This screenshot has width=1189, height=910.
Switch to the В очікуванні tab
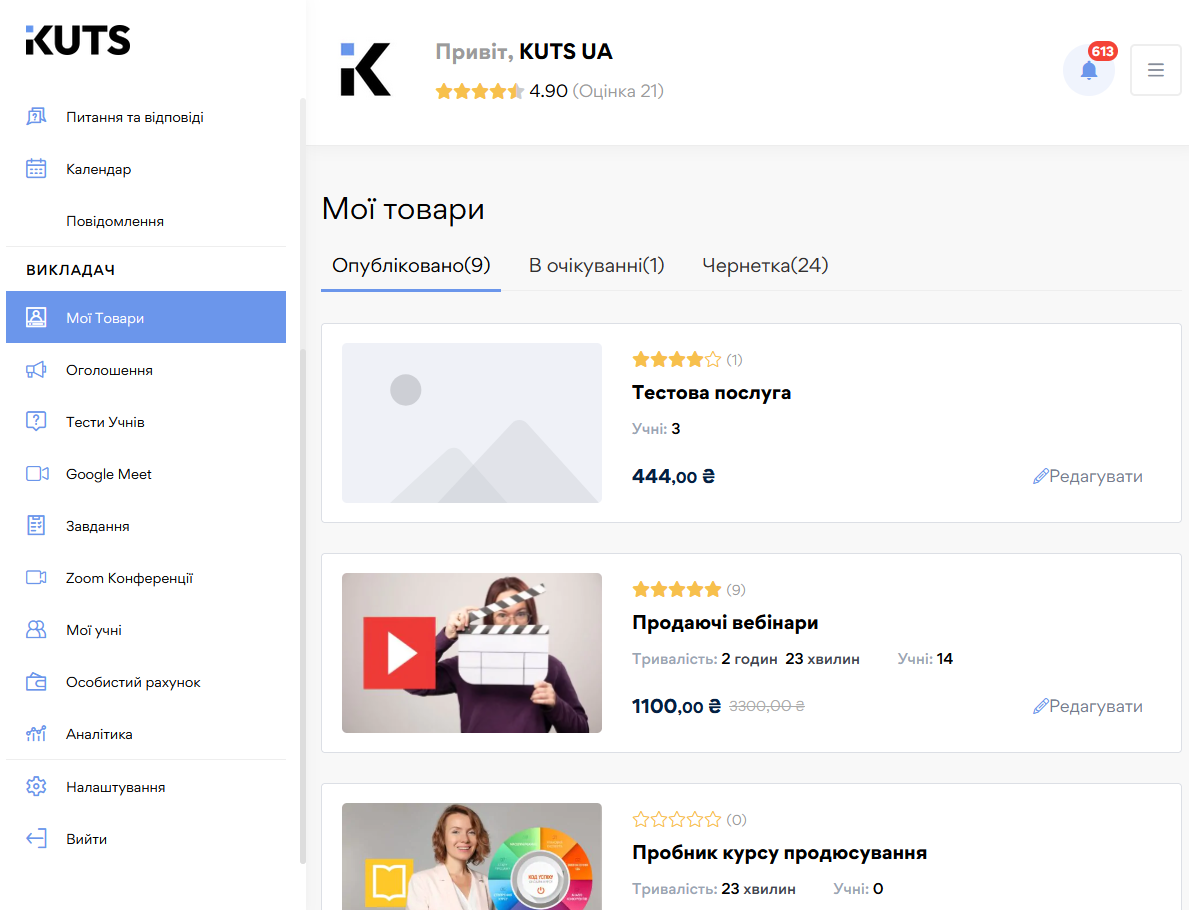tap(596, 265)
